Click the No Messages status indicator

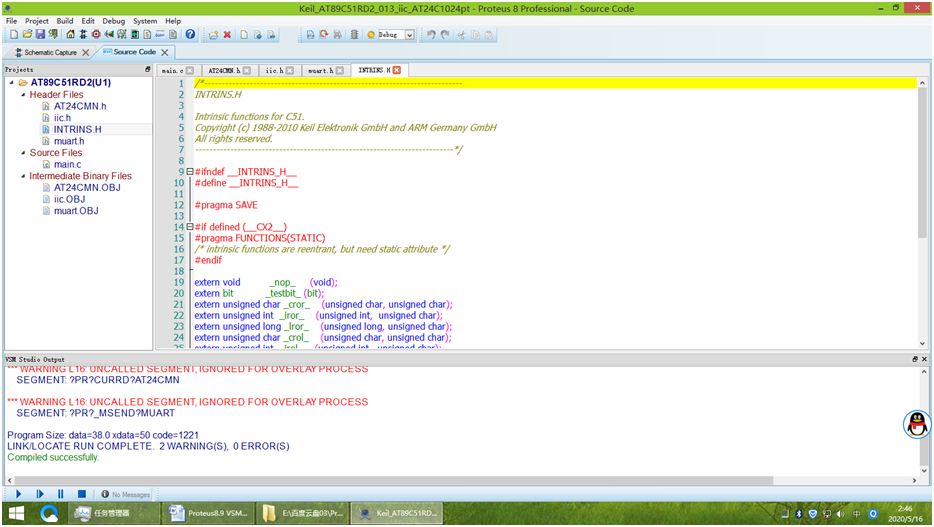click(126, 494)
